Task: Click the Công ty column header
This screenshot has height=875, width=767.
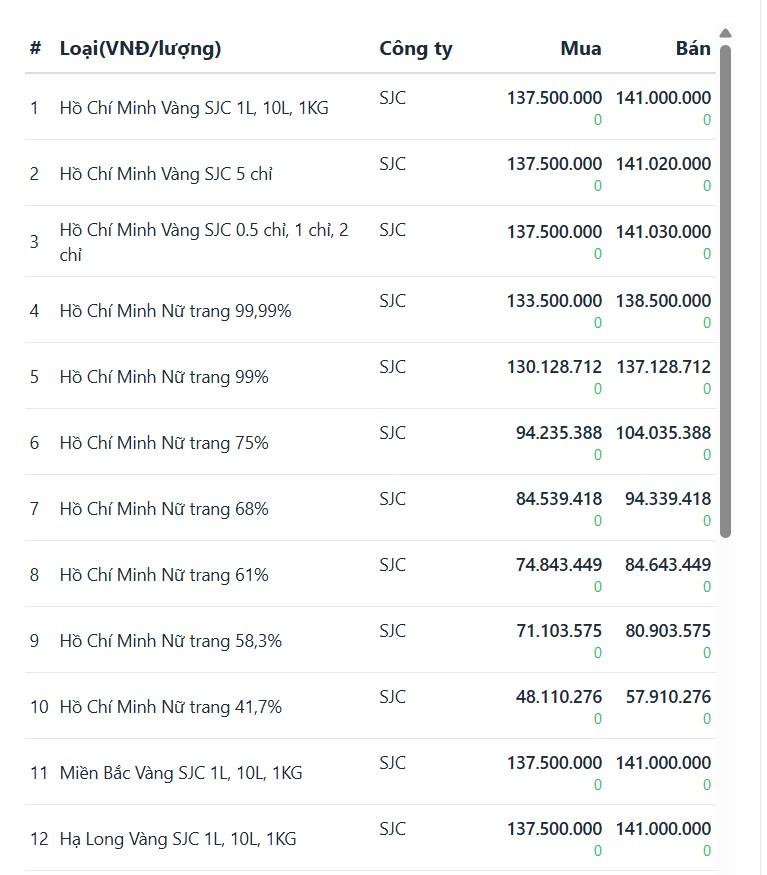Action: tap(416, 49)
